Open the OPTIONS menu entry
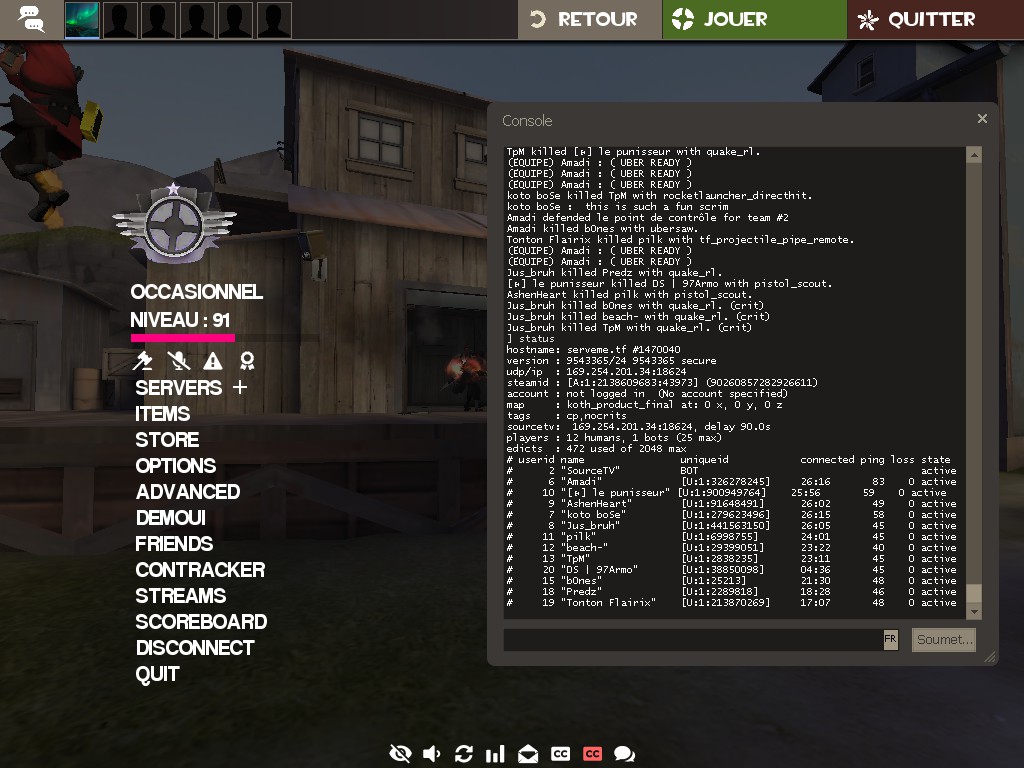This screenshot has width=1024, height=768. pyautogui.click(x=175, y=466)
